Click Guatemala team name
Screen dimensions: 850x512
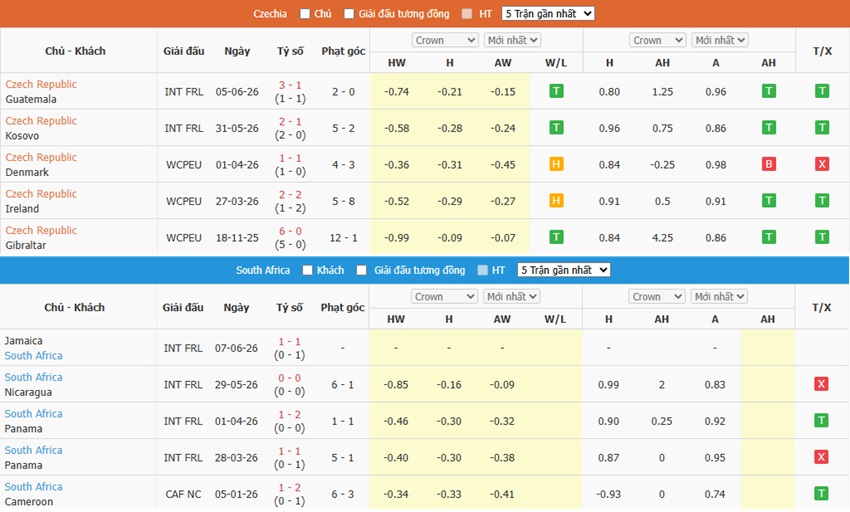[31, 99]
